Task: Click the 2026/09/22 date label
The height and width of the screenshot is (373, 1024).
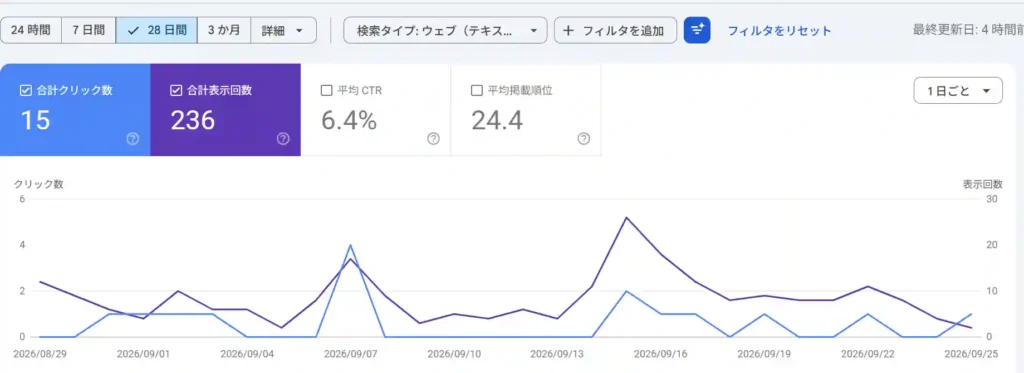Action: (869, 353)
